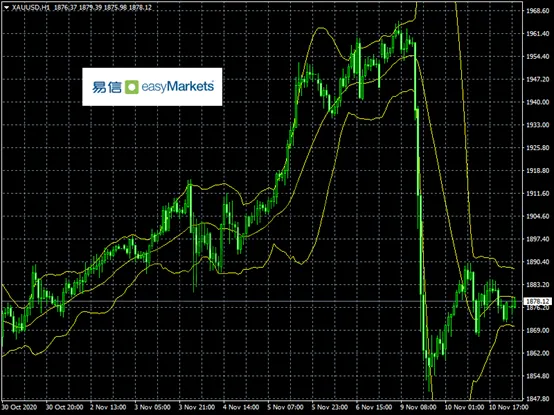Click the 1954.40 price axis label
The height and width of the screenshot is (415, 554).
pyautogui.click(x=538, y=57)
